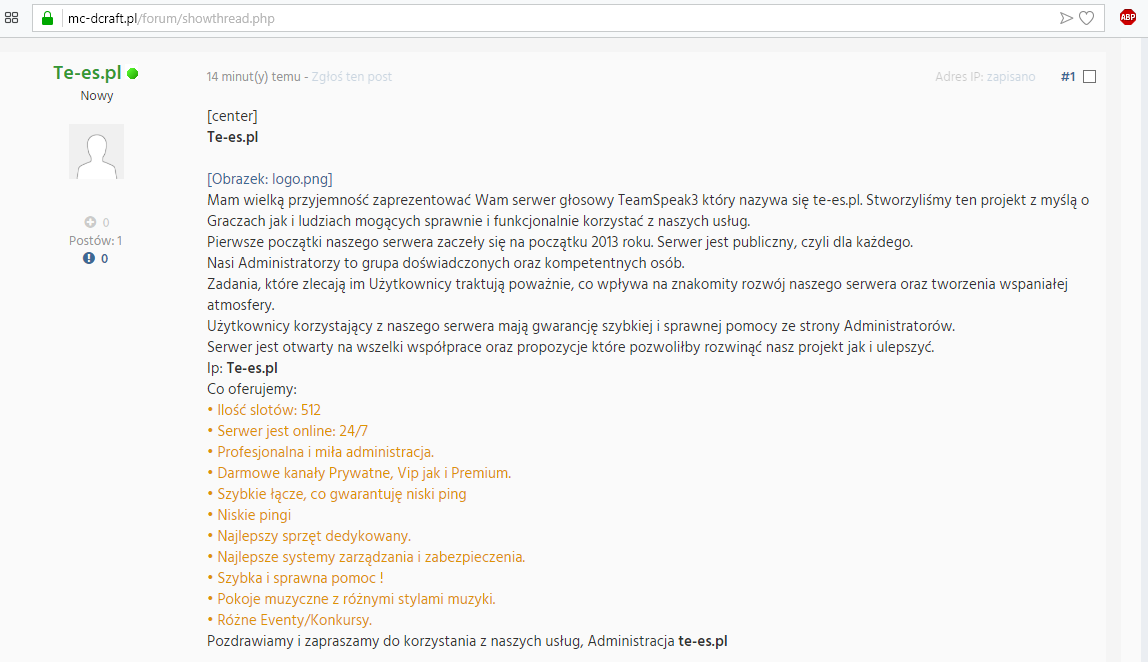1148x662 pixels.
Task: Click the green padlock security icon
Action: point(48,18)
